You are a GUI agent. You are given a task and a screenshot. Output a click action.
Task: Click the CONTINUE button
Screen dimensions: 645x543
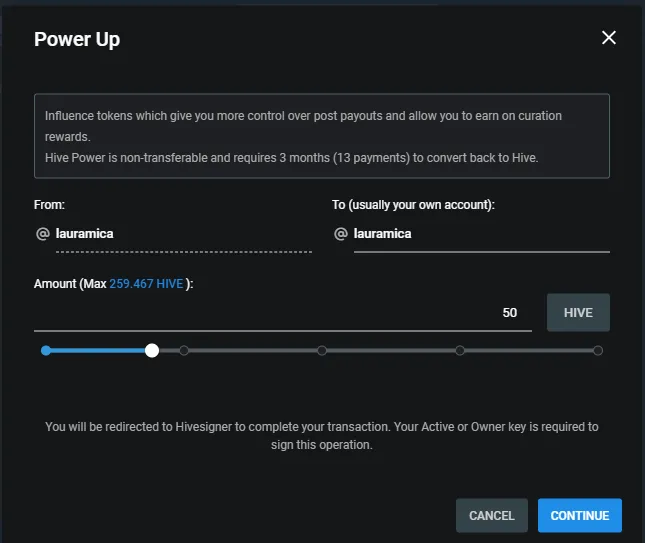580,515
